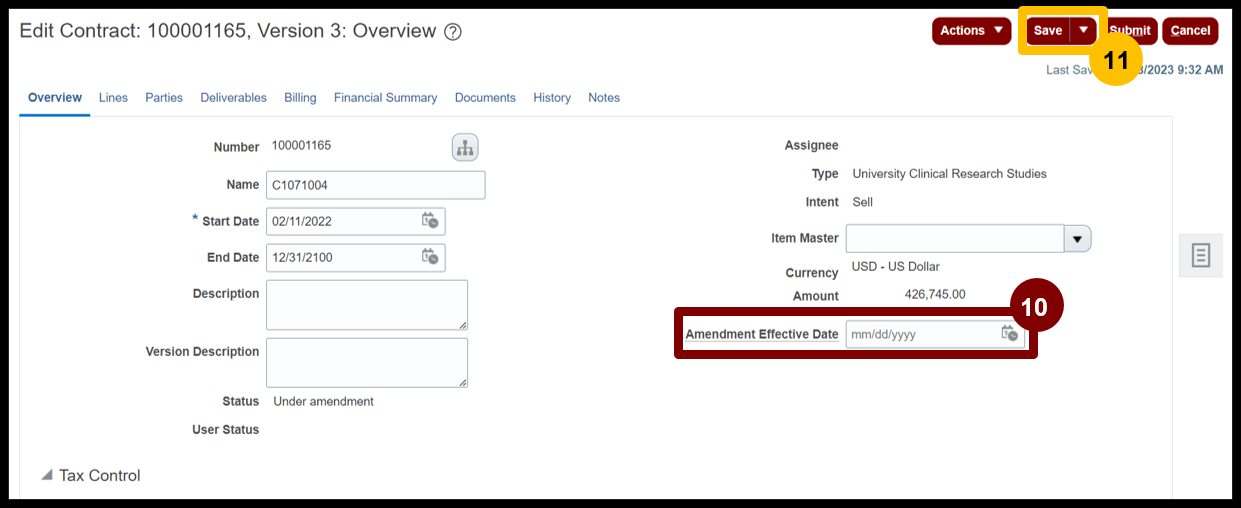Image resolution: width=1241 pixels, height=508 pixels.
Task: Switch to the Lines tab
Action: click(113, 98)
